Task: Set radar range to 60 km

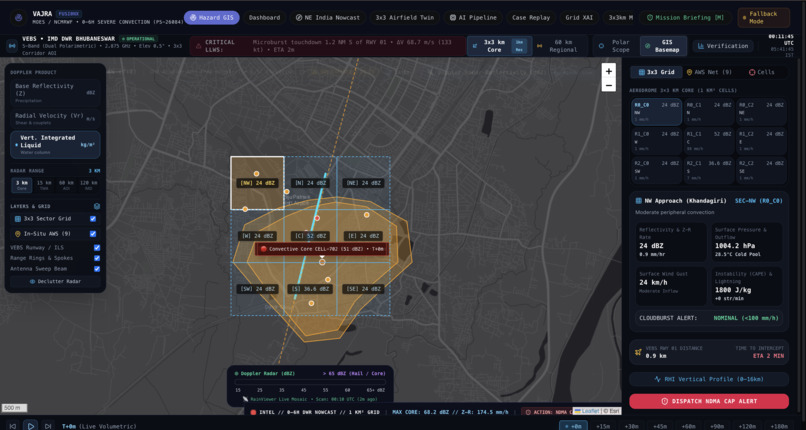Action: click(x=66, y=185)
